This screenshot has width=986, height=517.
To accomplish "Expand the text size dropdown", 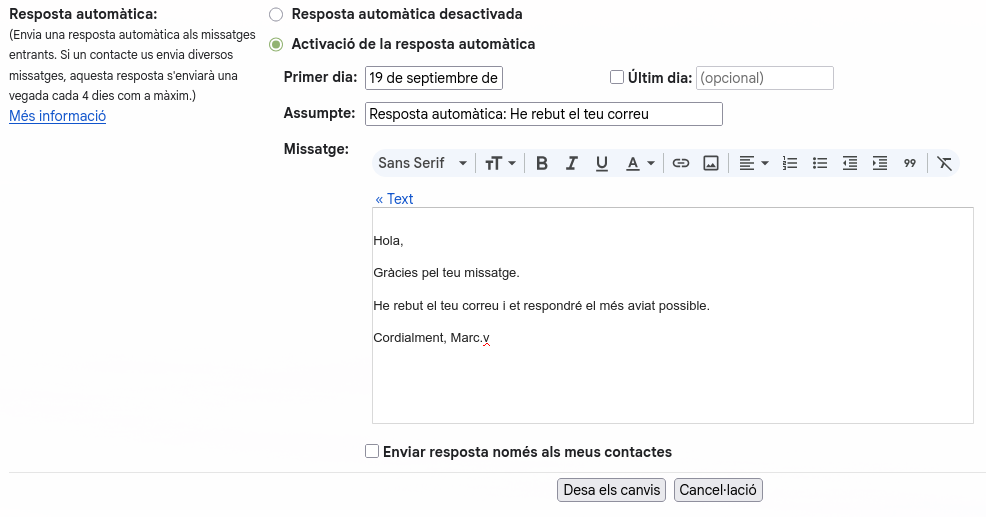I will [500, 163].
